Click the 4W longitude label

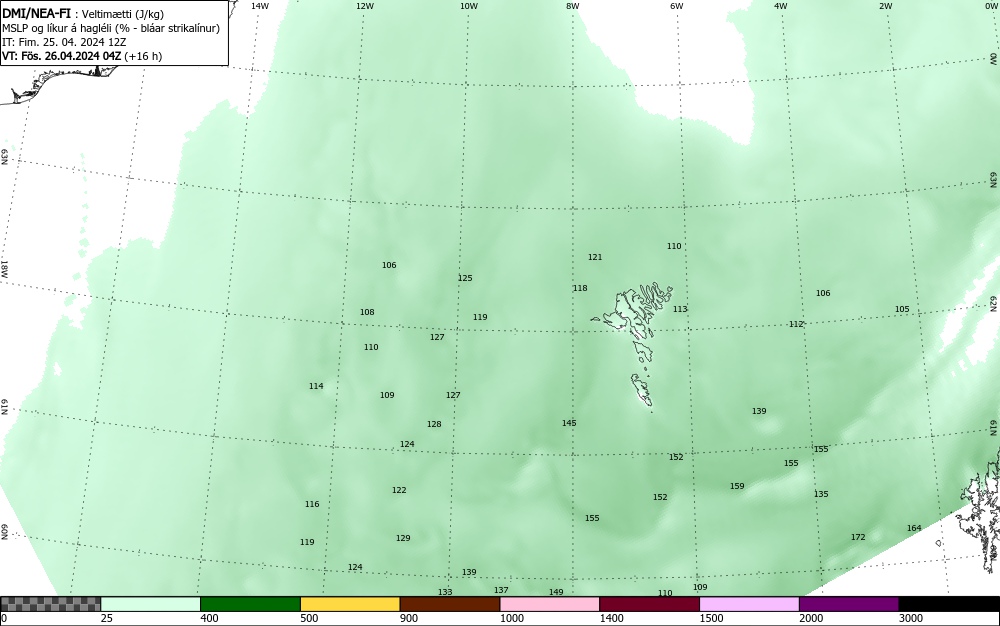point(781,6)
